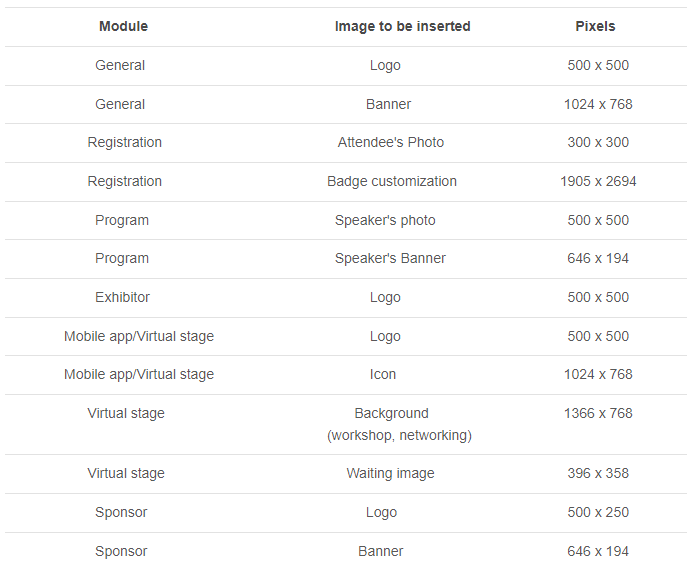694x569 pixels.
Task: Click the Waiting image cell
Action: point(390,473)
